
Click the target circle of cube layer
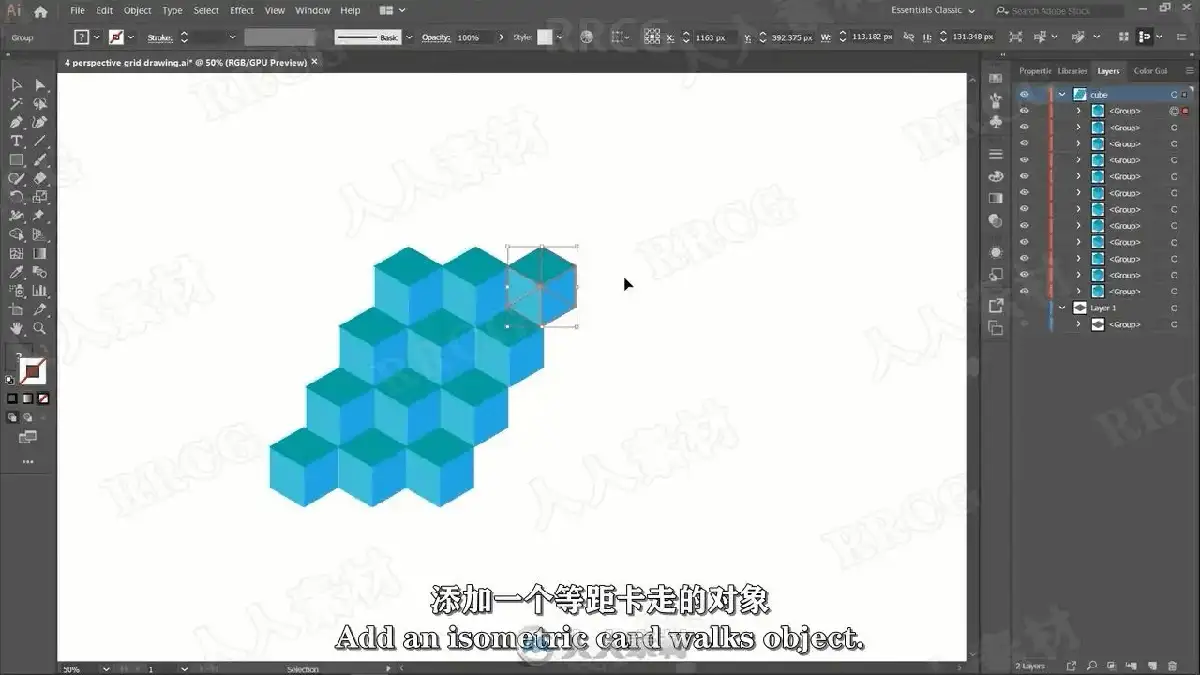pyautogui.click(x=1174, y=94)
